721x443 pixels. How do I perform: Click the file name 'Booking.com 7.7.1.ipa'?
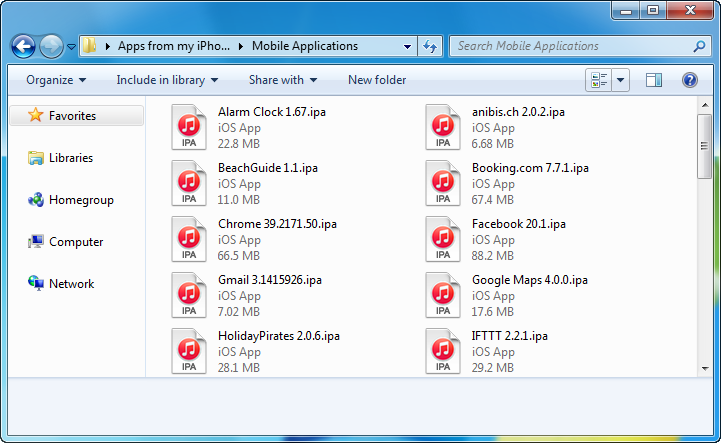530,168
